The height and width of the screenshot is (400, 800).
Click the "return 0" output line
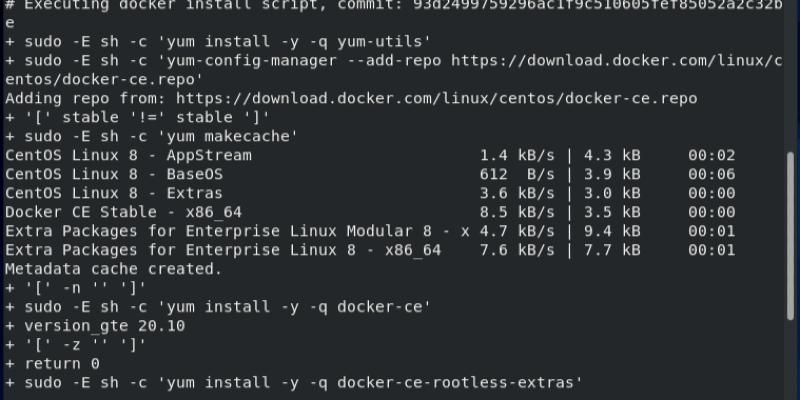pyautogui.click(x=62, y=364)
